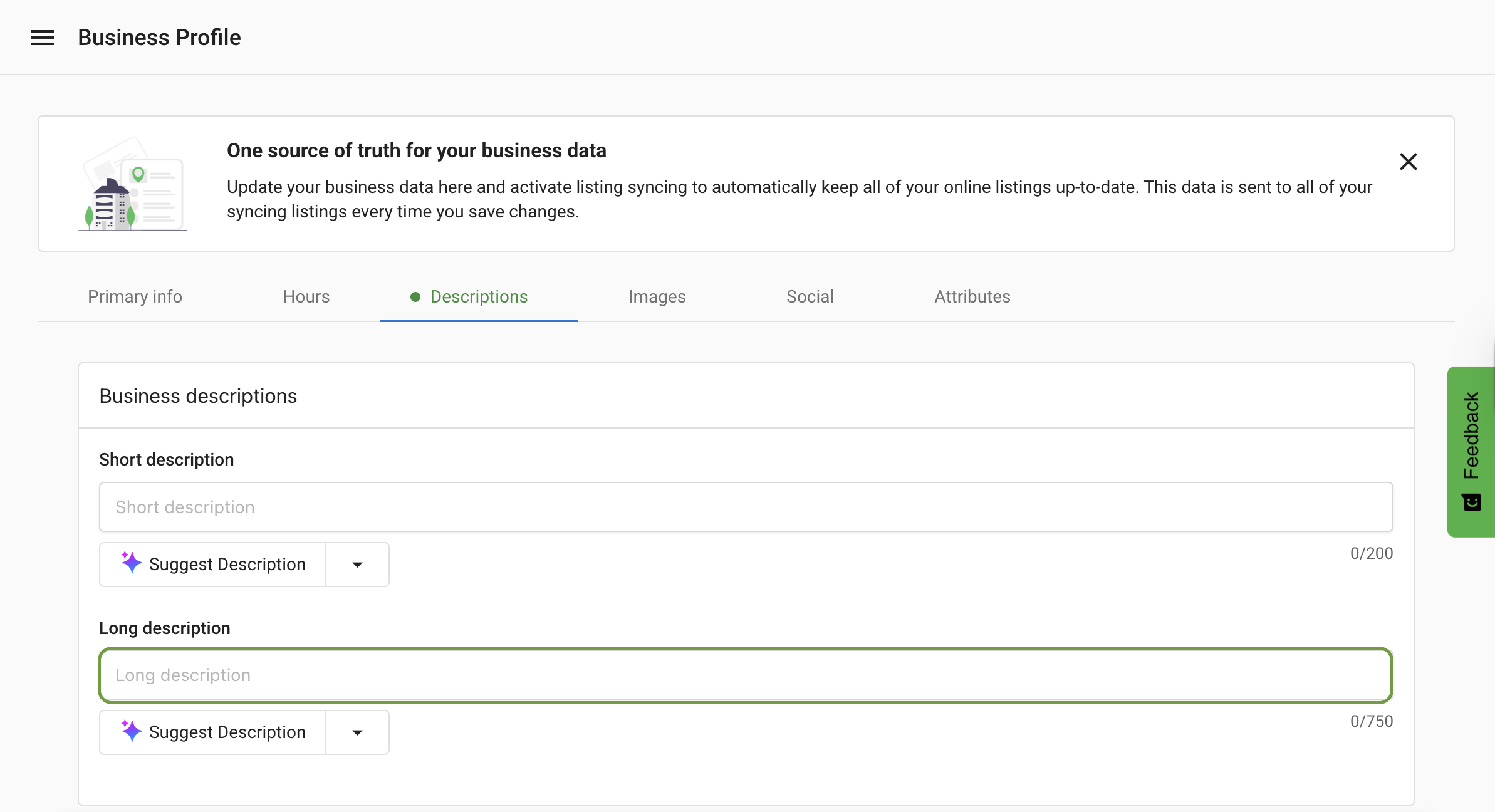1495x812 pixels.
Task: Expand long description suggestion options arrow
Action: (x=357, y=732)
